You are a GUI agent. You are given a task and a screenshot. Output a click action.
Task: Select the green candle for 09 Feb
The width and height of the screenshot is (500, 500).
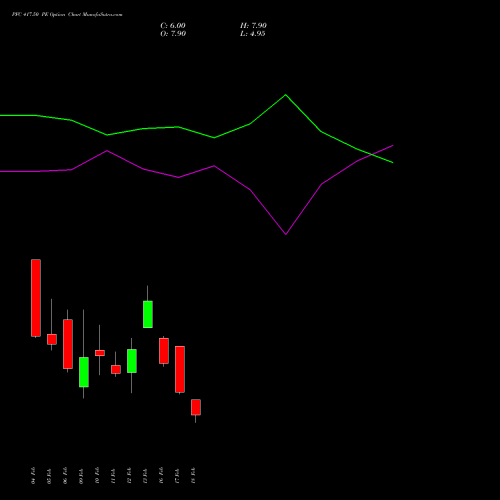[84, 372]
